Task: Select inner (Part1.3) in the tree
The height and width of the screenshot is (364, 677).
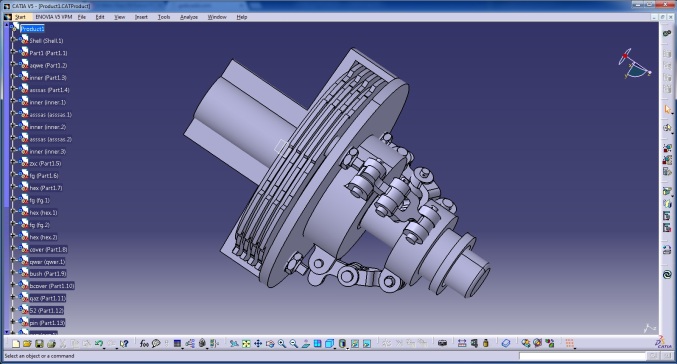Action: pos(48,78)
